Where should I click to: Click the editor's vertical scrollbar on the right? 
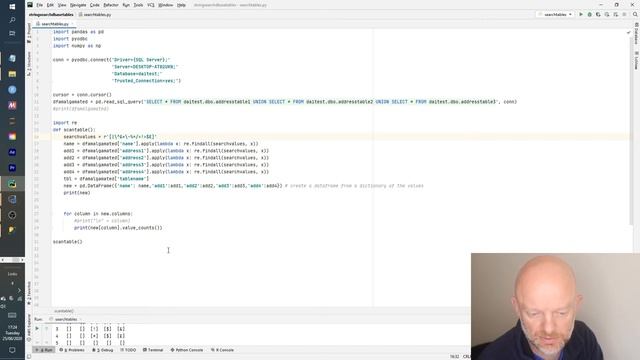pos(631,131)
